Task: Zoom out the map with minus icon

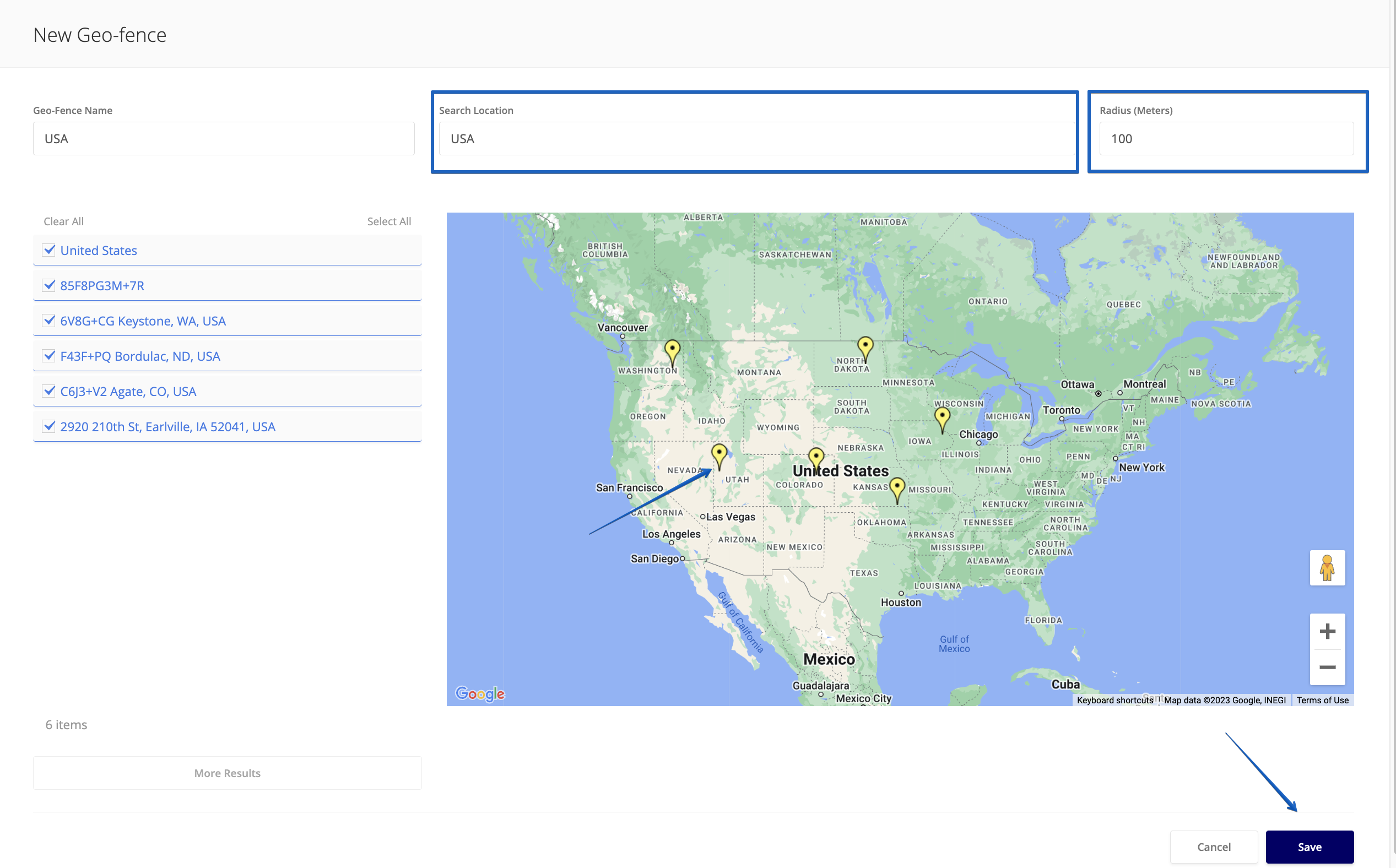Action: [x=1327, y=666]
